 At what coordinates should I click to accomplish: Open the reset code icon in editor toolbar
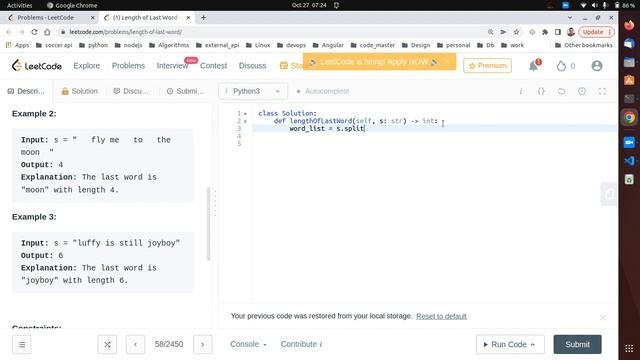[x=562, y=91]
